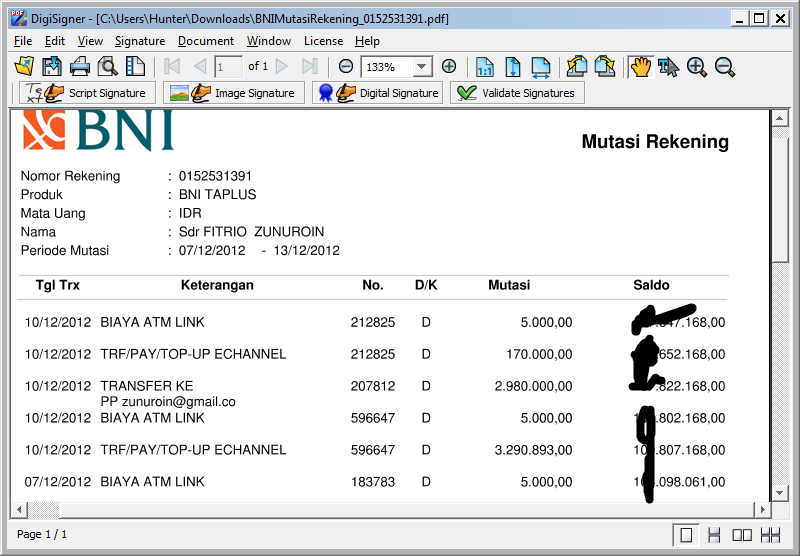This screenshot has height=556, width=800.
Task: Open the Signature menu
Action: pyautogui.click(x=140, y=41)
